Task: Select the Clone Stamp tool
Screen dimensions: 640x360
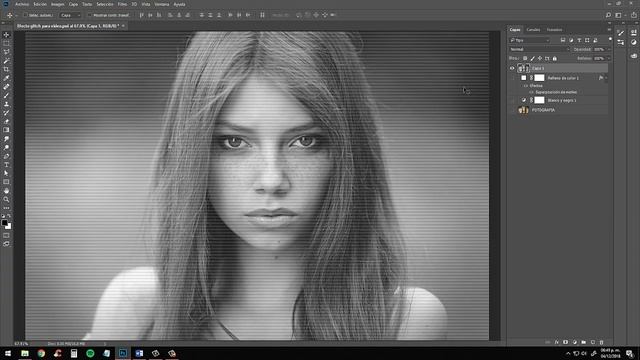Action: point(6,104)
